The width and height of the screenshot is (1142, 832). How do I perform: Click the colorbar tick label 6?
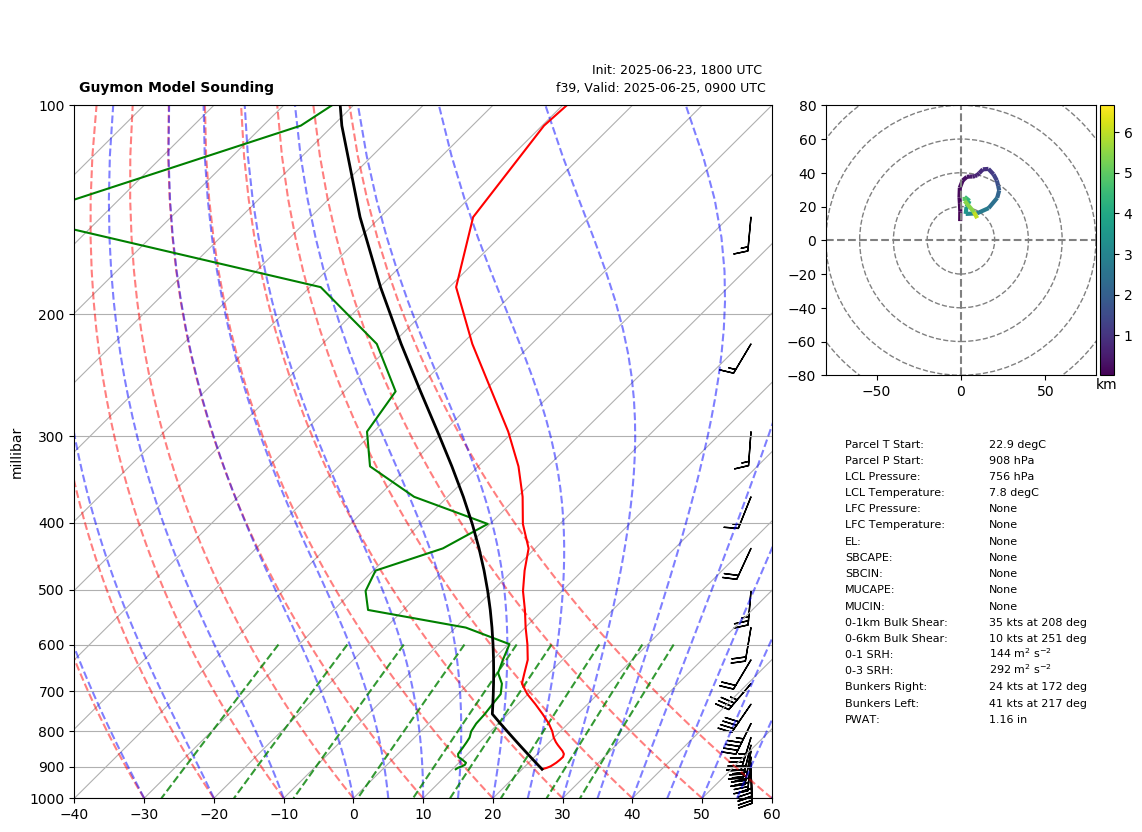(x=1128, y=133)
